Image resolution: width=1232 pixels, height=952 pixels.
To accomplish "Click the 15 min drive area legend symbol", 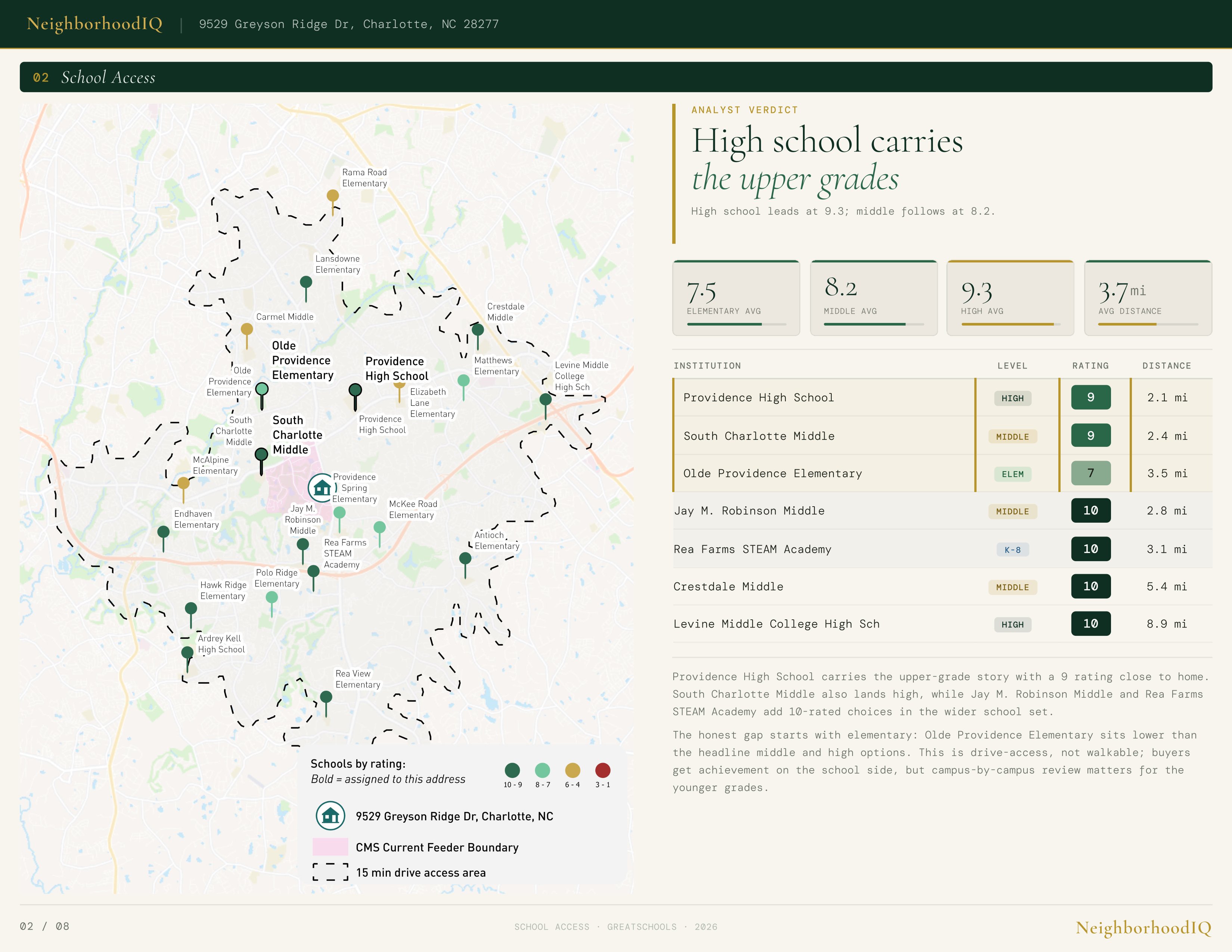I will (331, 872).
